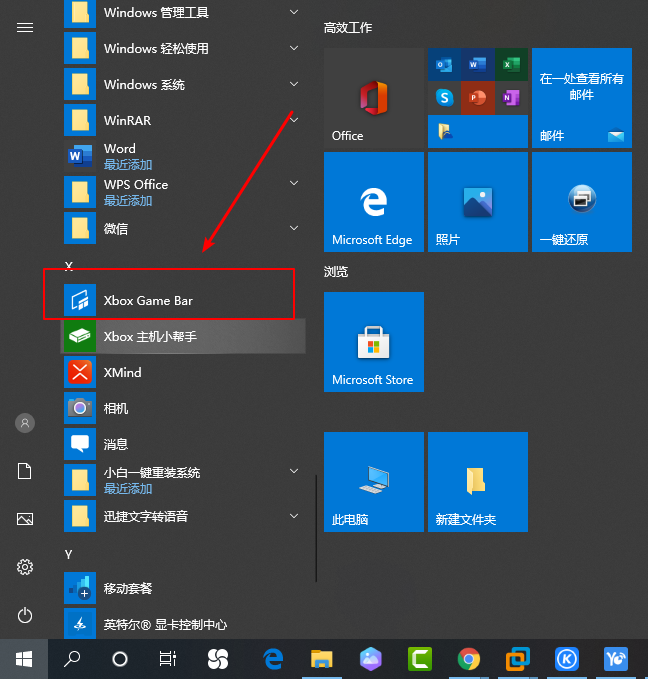Screen dimensions: 648x679
Task: Open the Microsoft Store tile
Action: point(374,342)
